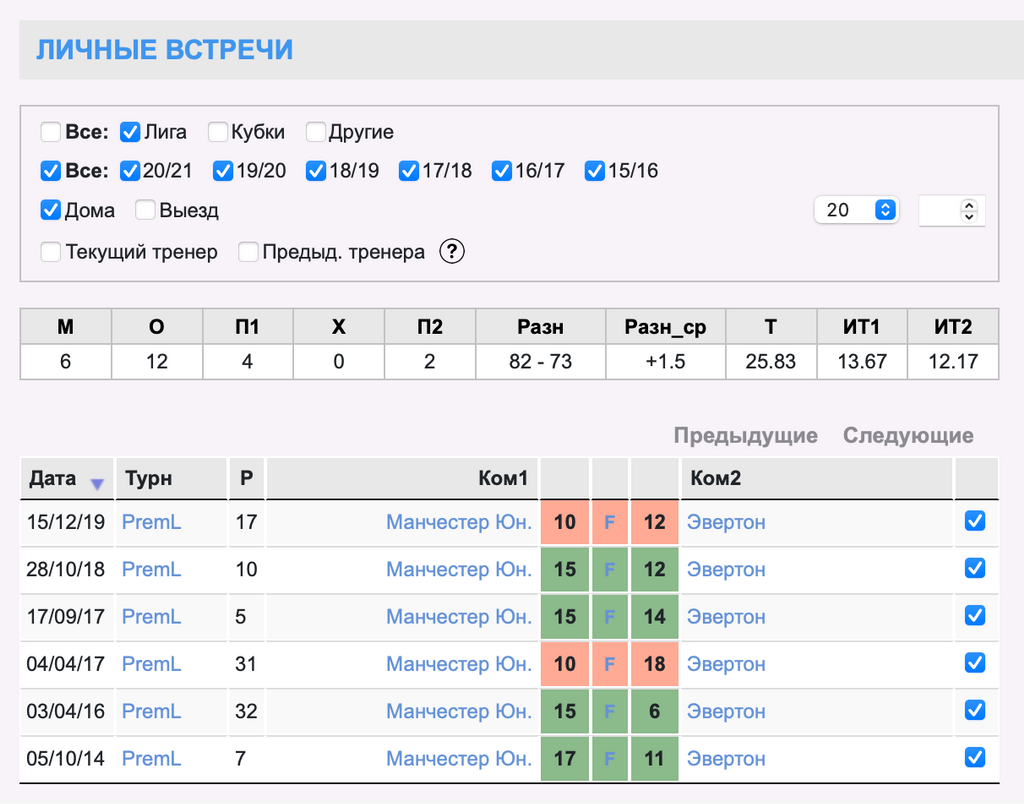The width and height of the screenshot is (1024, 804).
Task: Uncheck the 05/10/14 match row checkbox
Action: (x=975, y=758)
